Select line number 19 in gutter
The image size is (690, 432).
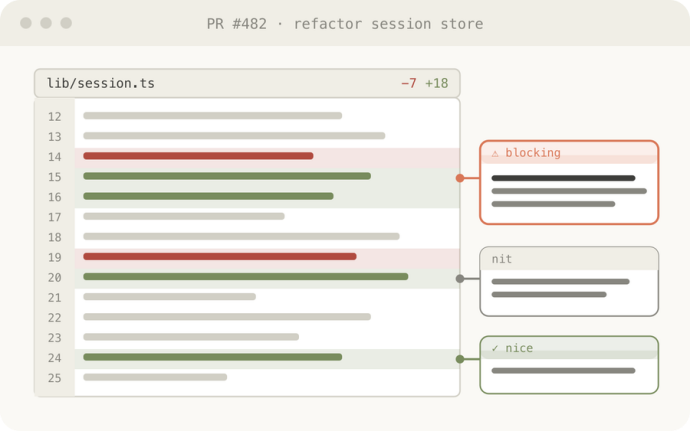click(x=55, y=257)
